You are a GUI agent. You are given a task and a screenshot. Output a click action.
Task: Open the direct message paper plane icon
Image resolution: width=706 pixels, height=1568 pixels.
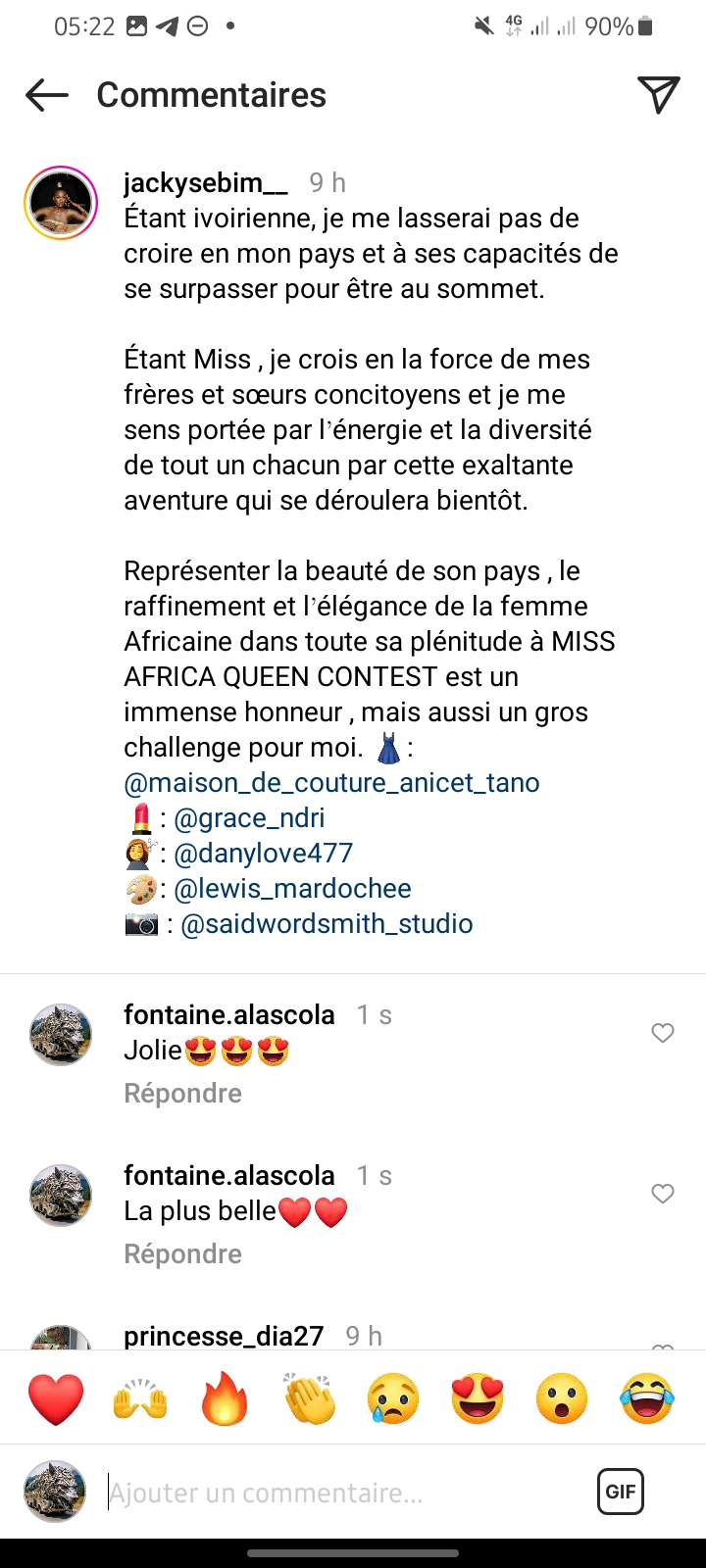point(659,94)
